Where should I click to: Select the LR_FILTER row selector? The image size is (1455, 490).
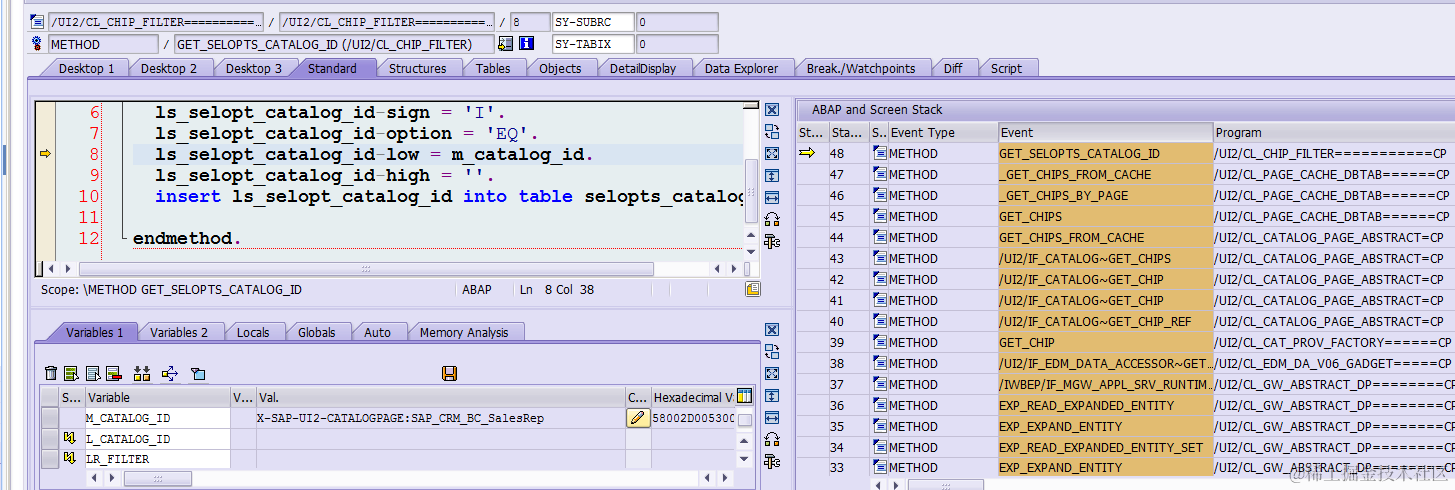tap(49, 458)
